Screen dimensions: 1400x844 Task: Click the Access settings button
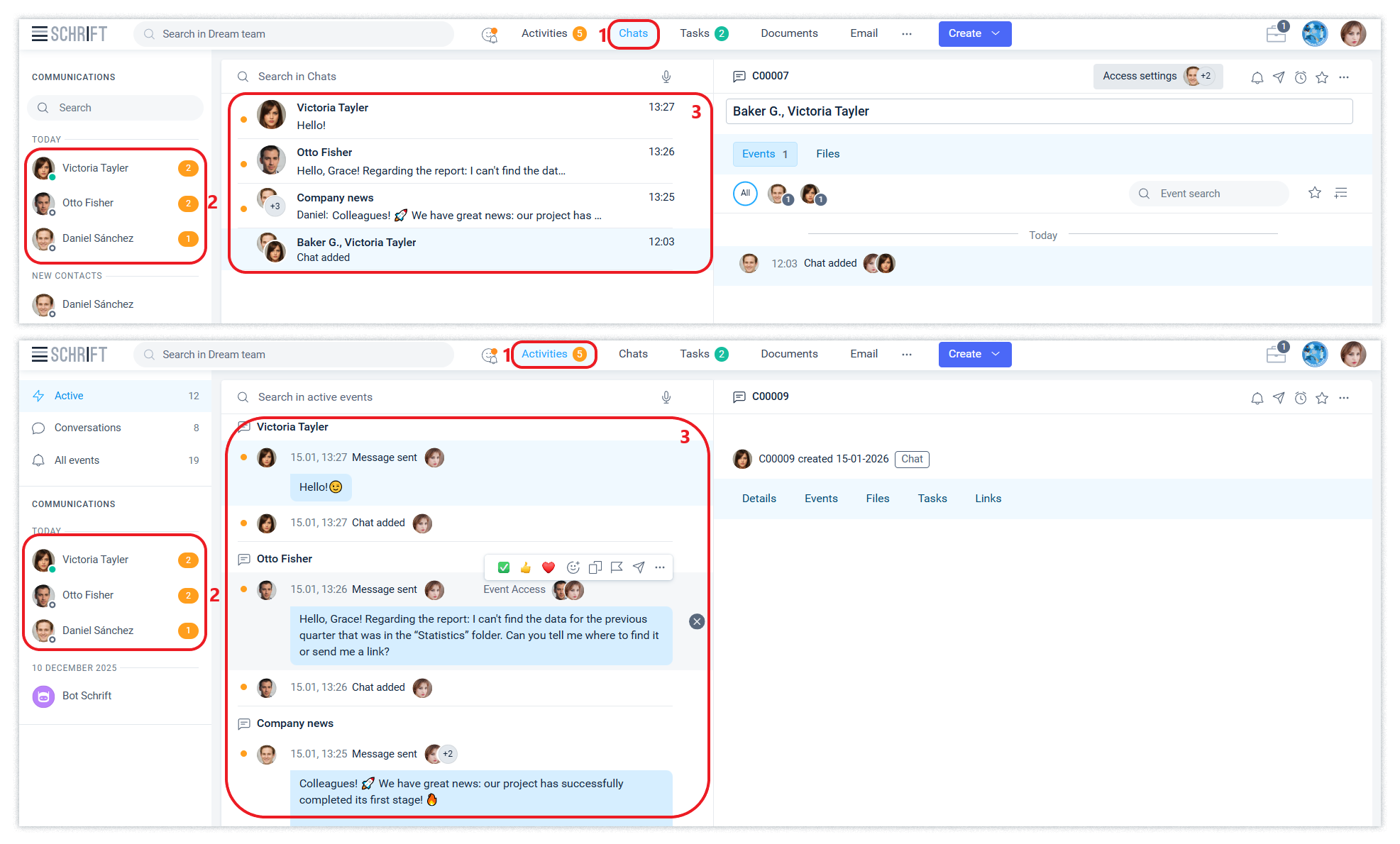point(1140,76)
